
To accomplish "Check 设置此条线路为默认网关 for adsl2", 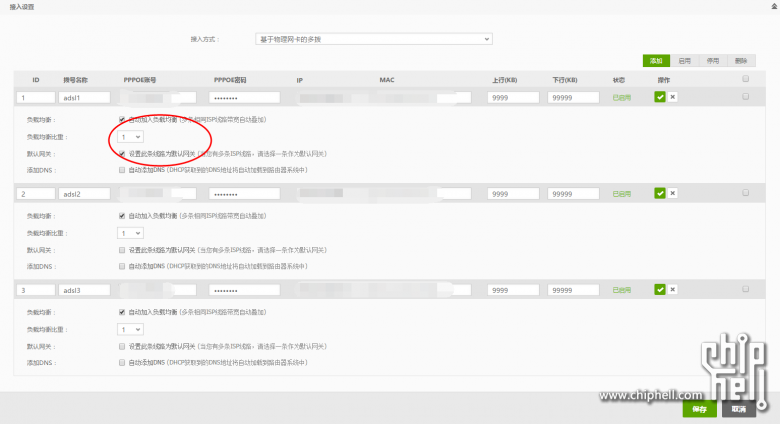I will click(122, 250).
